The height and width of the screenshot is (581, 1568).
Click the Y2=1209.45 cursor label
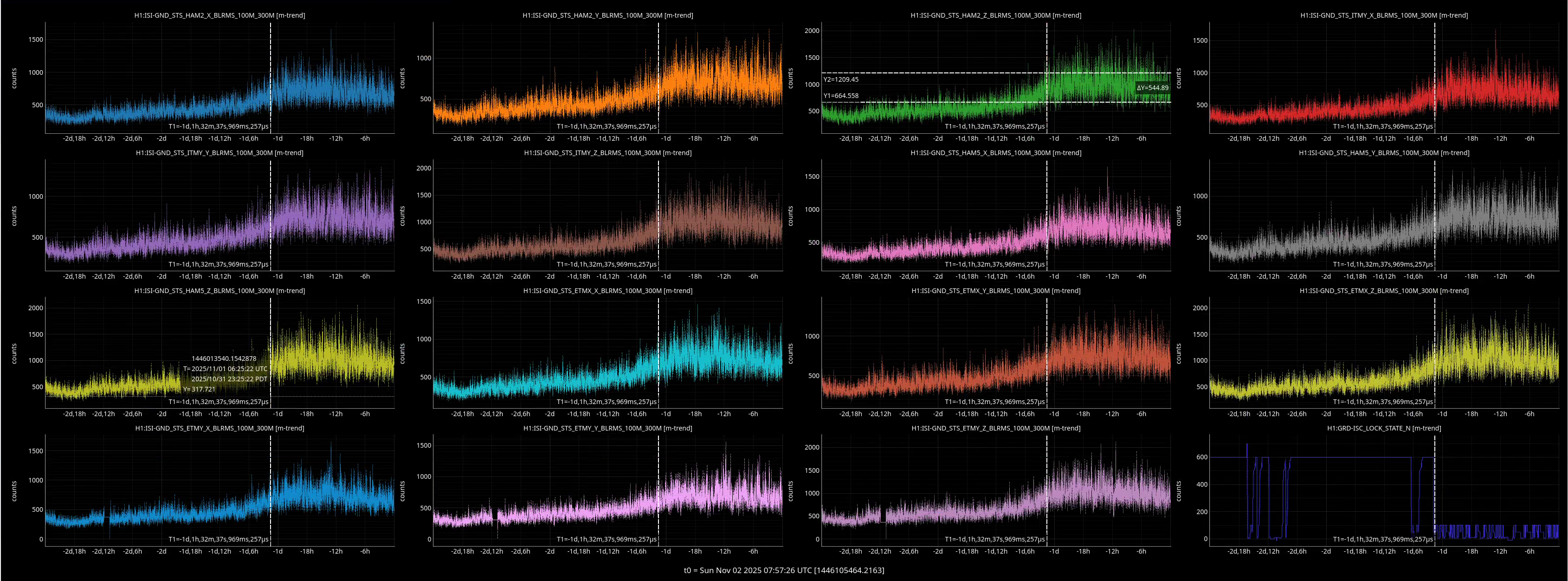click(840, 79)
